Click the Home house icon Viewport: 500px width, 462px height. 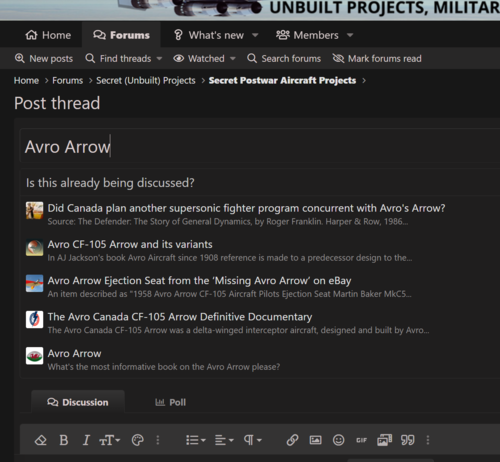(31, 35)
